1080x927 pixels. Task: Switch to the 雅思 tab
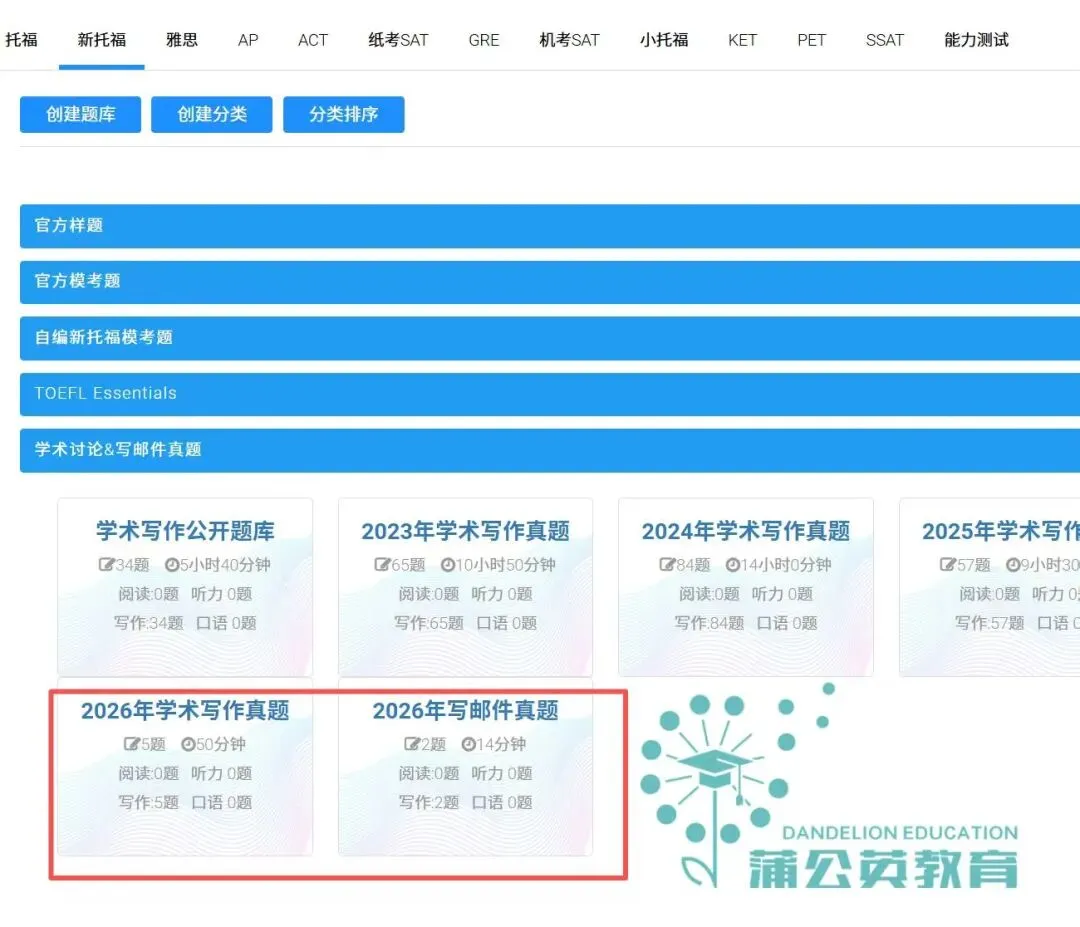(181, 39)
